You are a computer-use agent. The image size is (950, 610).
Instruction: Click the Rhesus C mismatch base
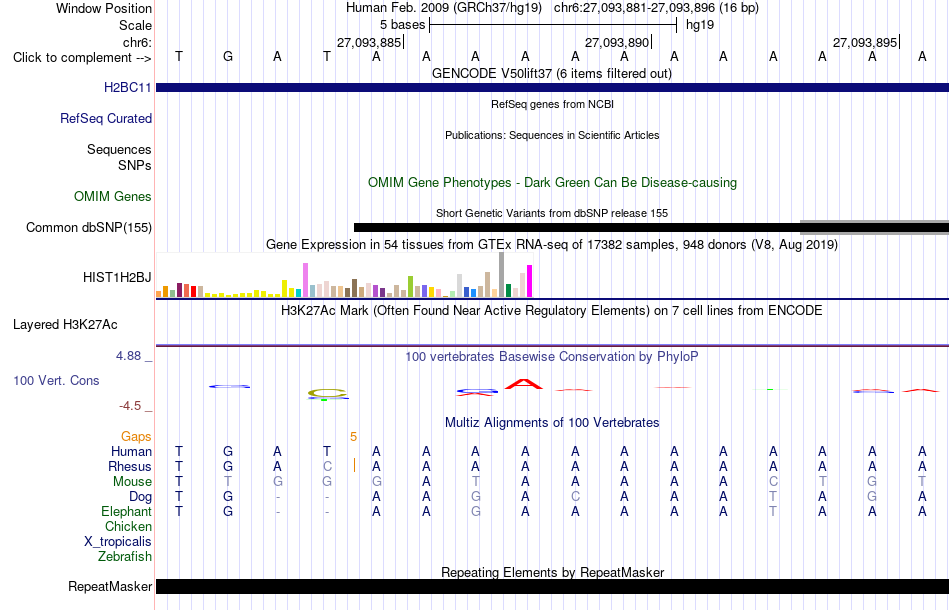tap(327, 466)
